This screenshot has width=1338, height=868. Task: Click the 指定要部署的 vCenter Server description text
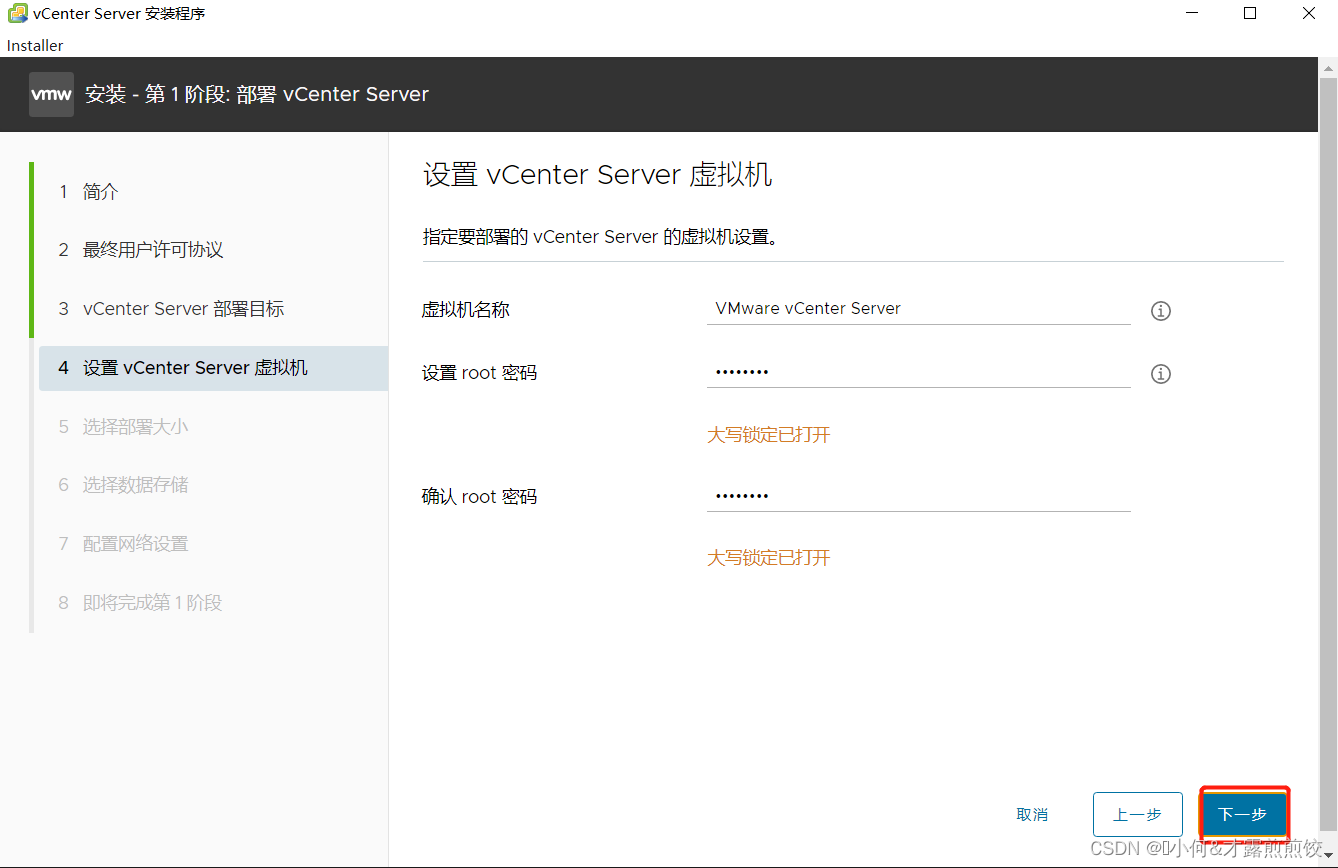pos(600,238)
